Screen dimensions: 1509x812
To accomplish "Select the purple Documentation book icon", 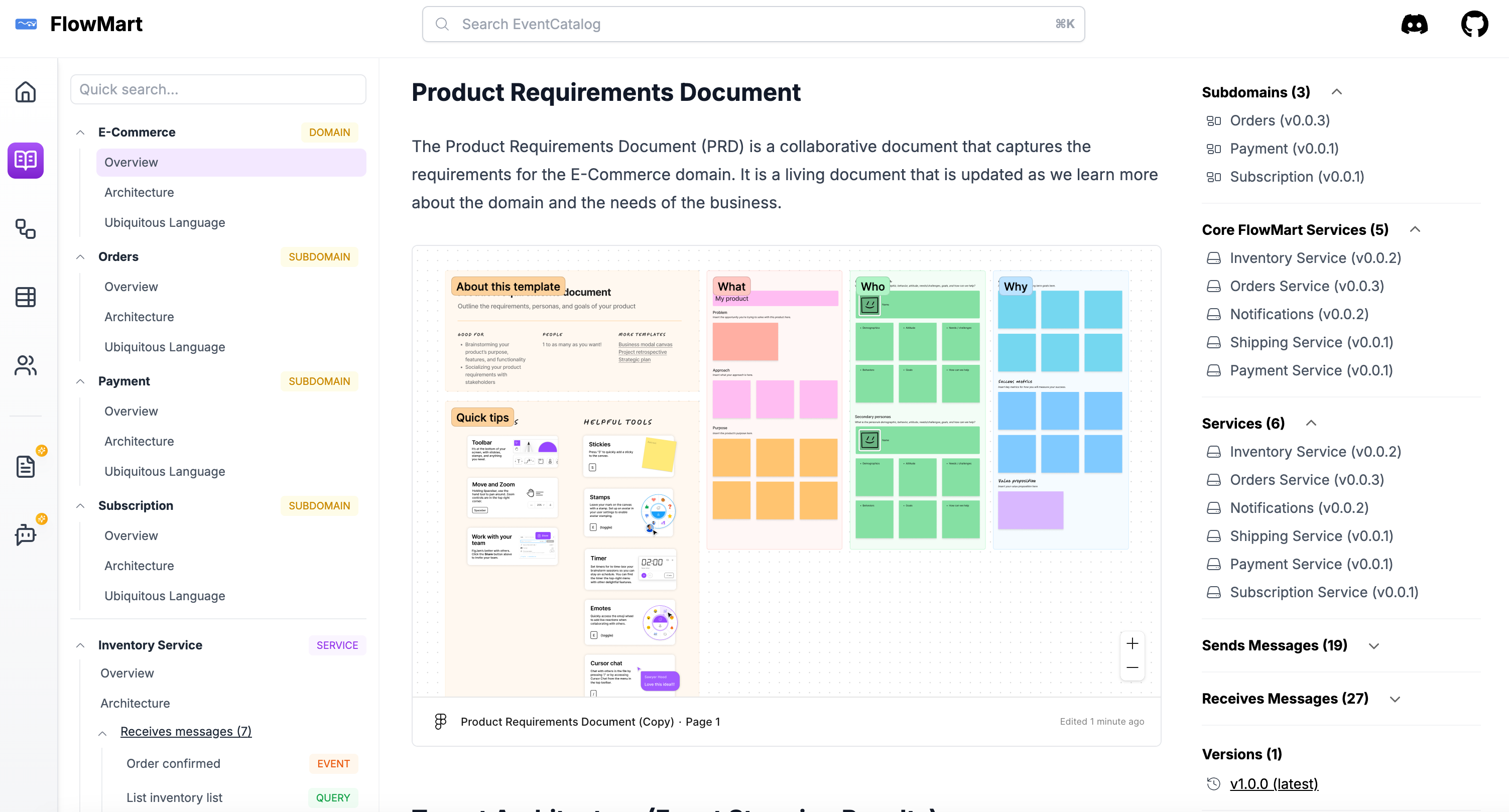I will point(25,161).
